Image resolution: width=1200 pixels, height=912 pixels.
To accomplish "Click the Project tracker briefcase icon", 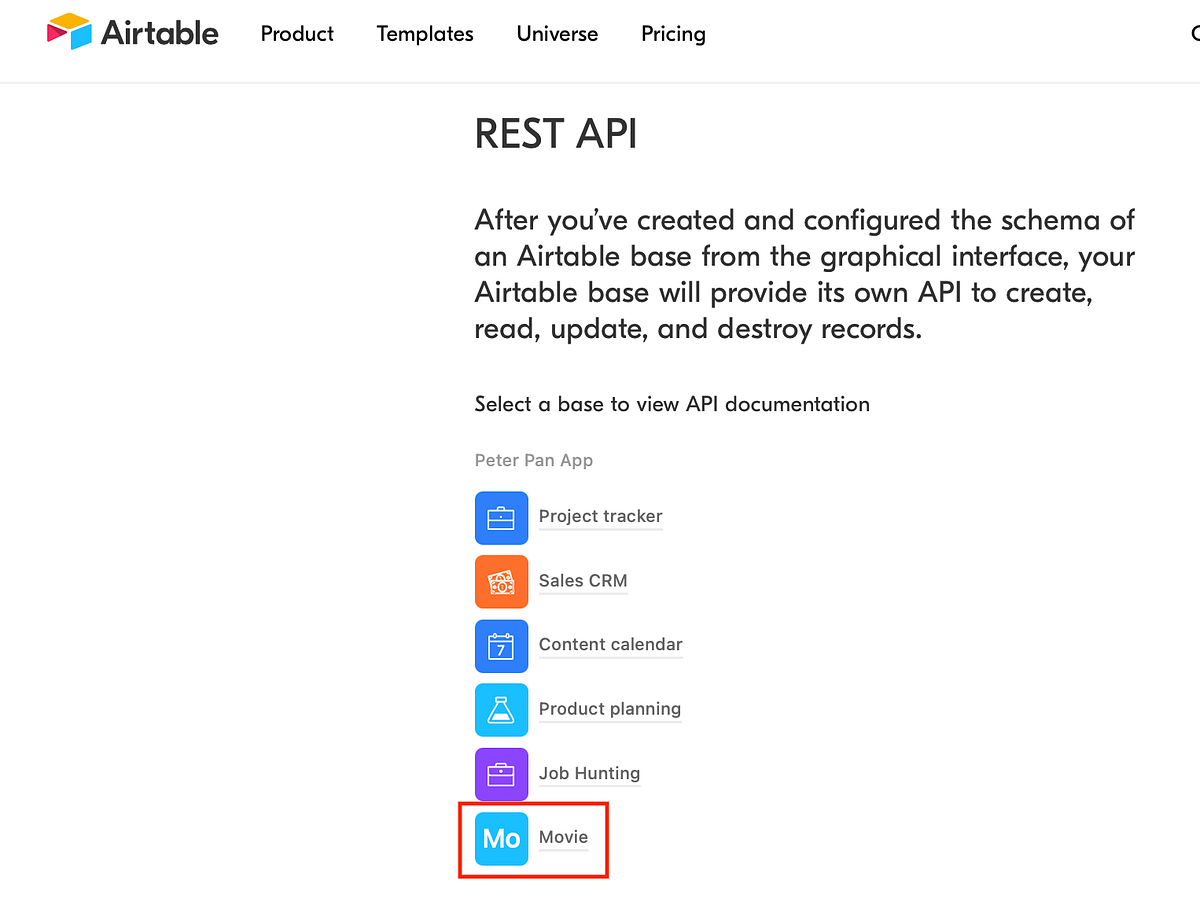I will coord(501,518).
